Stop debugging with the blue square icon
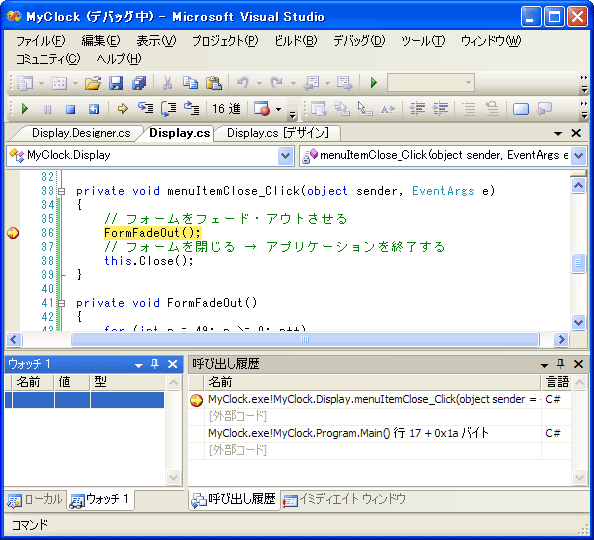Screen dimensions: 594x540 point(70,109)
